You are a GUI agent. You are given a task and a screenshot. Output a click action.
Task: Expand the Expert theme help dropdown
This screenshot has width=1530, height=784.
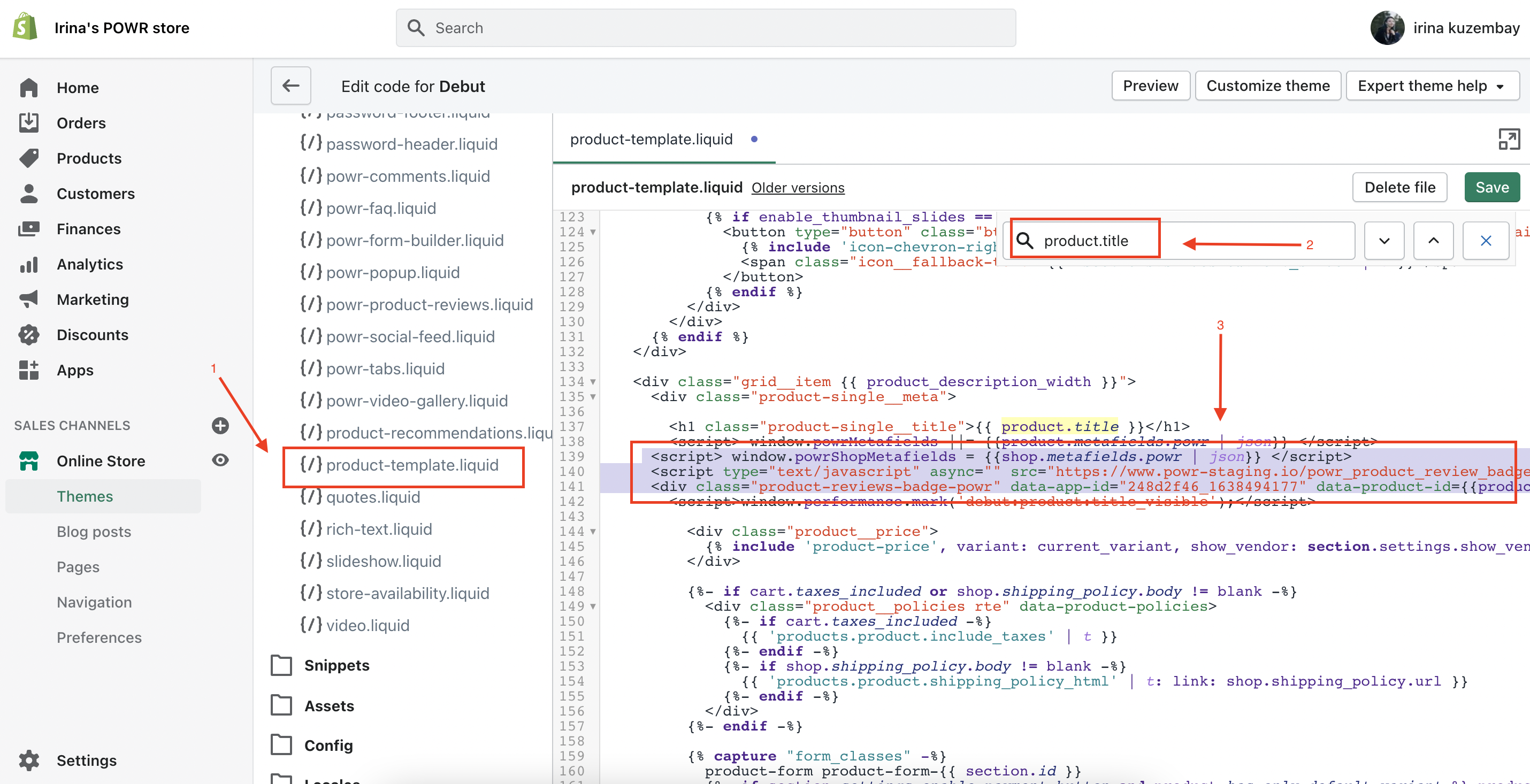coord(1433,86)
